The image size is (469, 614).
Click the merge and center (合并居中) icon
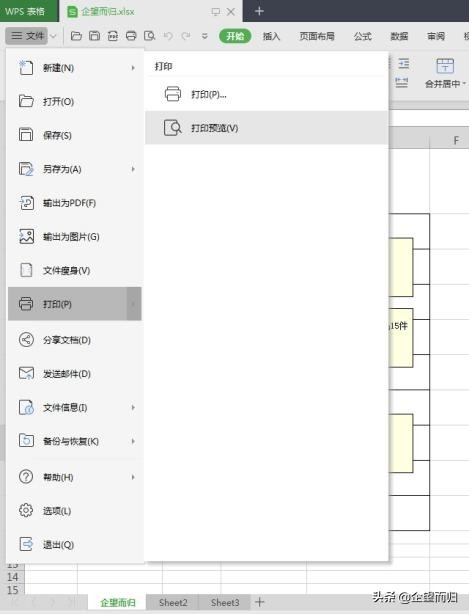pos(445,66)
